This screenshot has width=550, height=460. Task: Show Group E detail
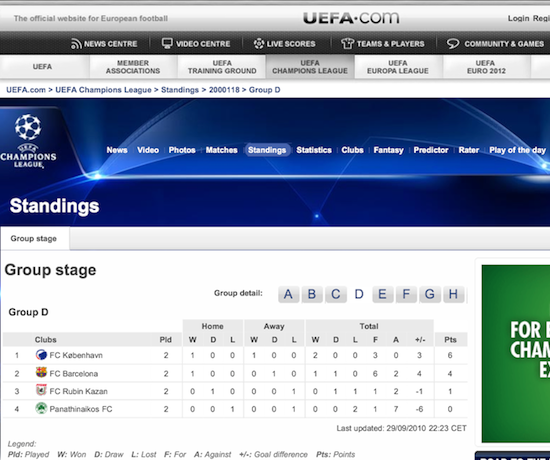(x=382, y=294)
